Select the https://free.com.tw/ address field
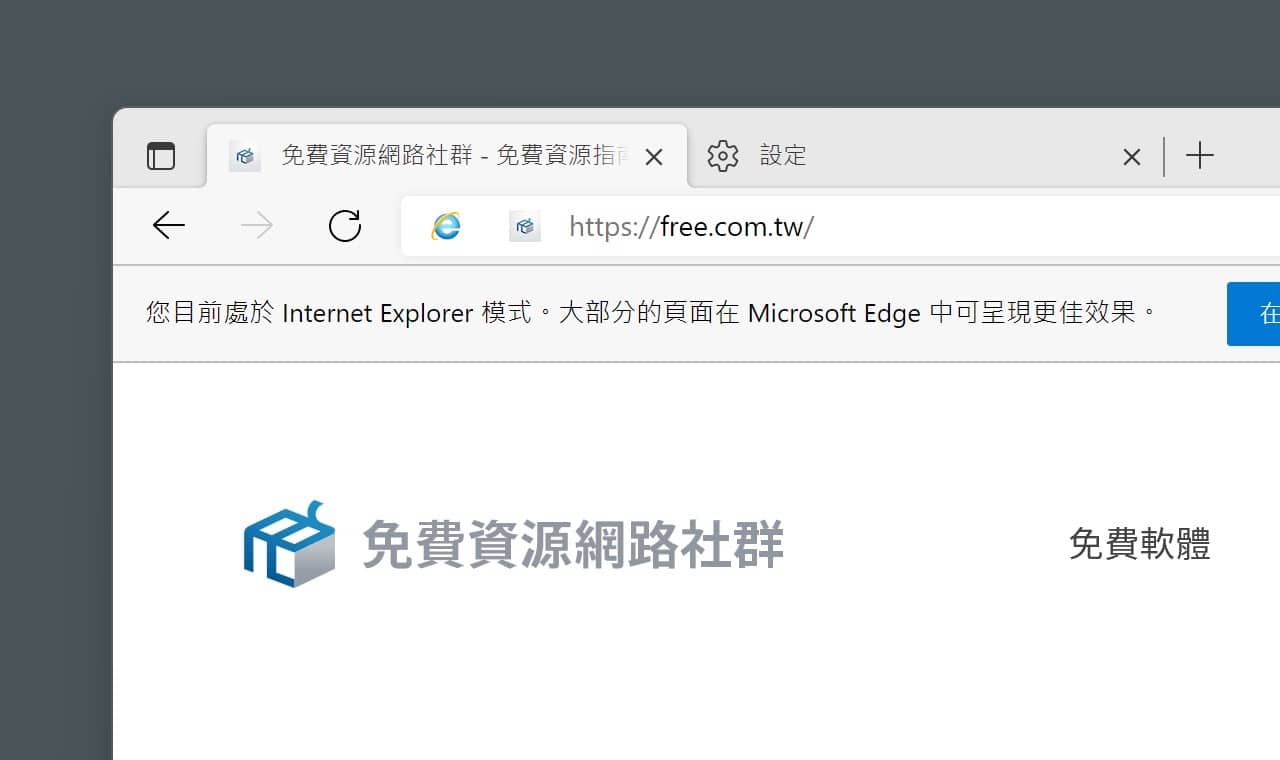1280x760 pixels. (840, 227)
